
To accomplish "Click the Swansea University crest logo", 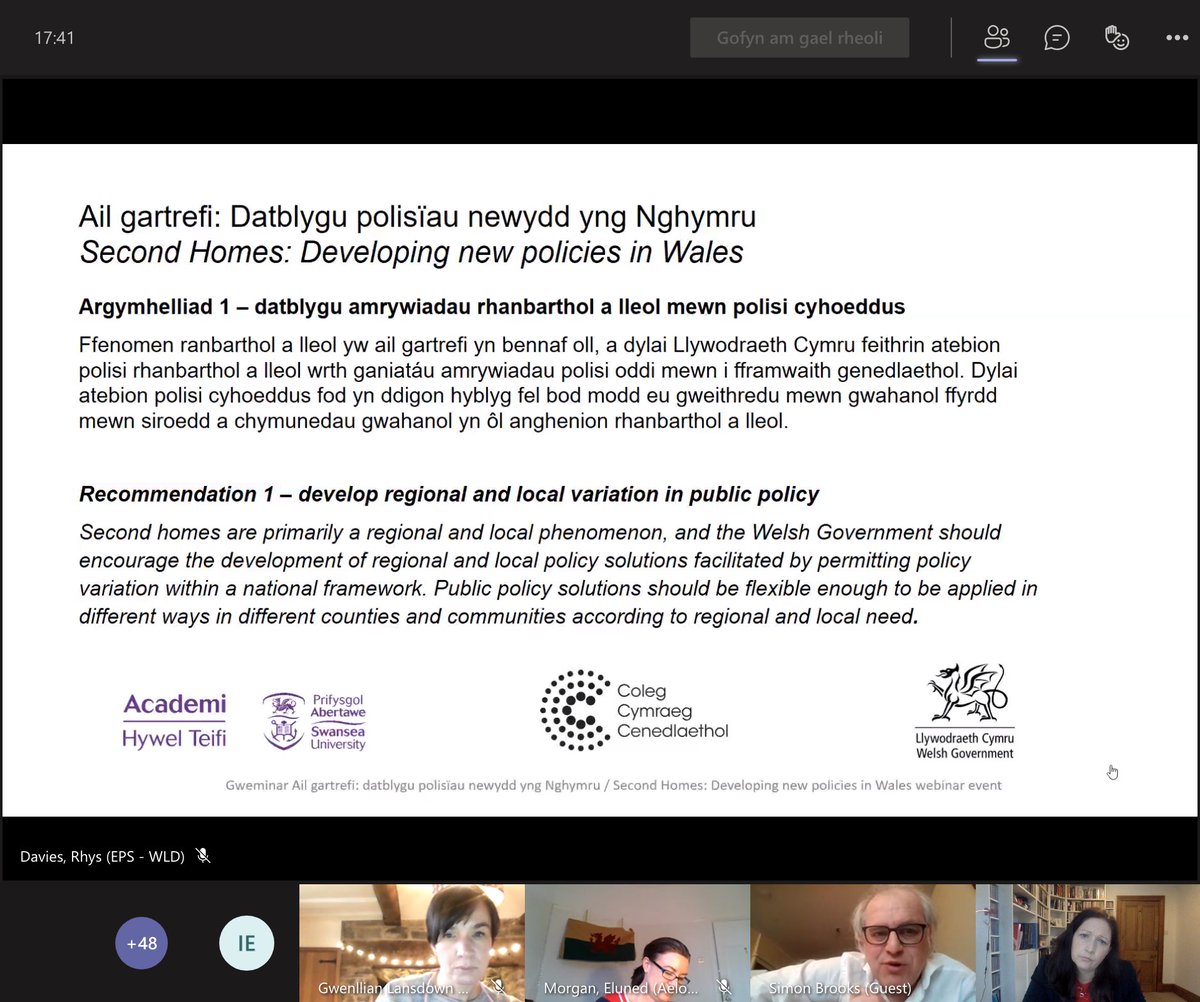I will (x=314, y=721).
